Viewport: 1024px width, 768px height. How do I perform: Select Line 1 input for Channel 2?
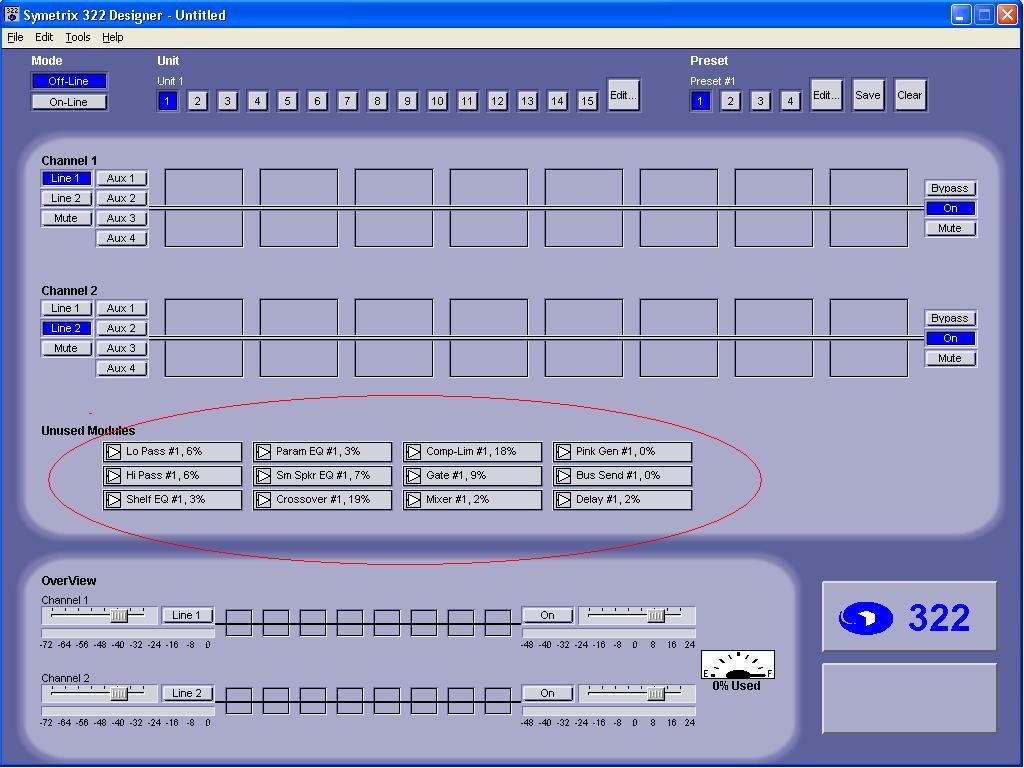66,308
